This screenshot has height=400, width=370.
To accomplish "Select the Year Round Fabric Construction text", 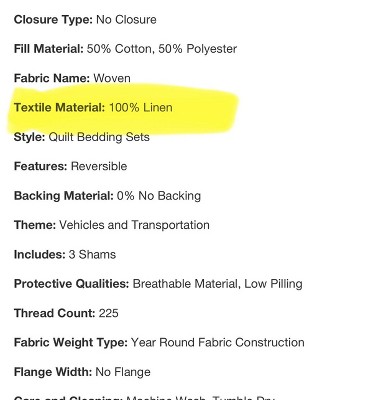I will coord(218,342).
